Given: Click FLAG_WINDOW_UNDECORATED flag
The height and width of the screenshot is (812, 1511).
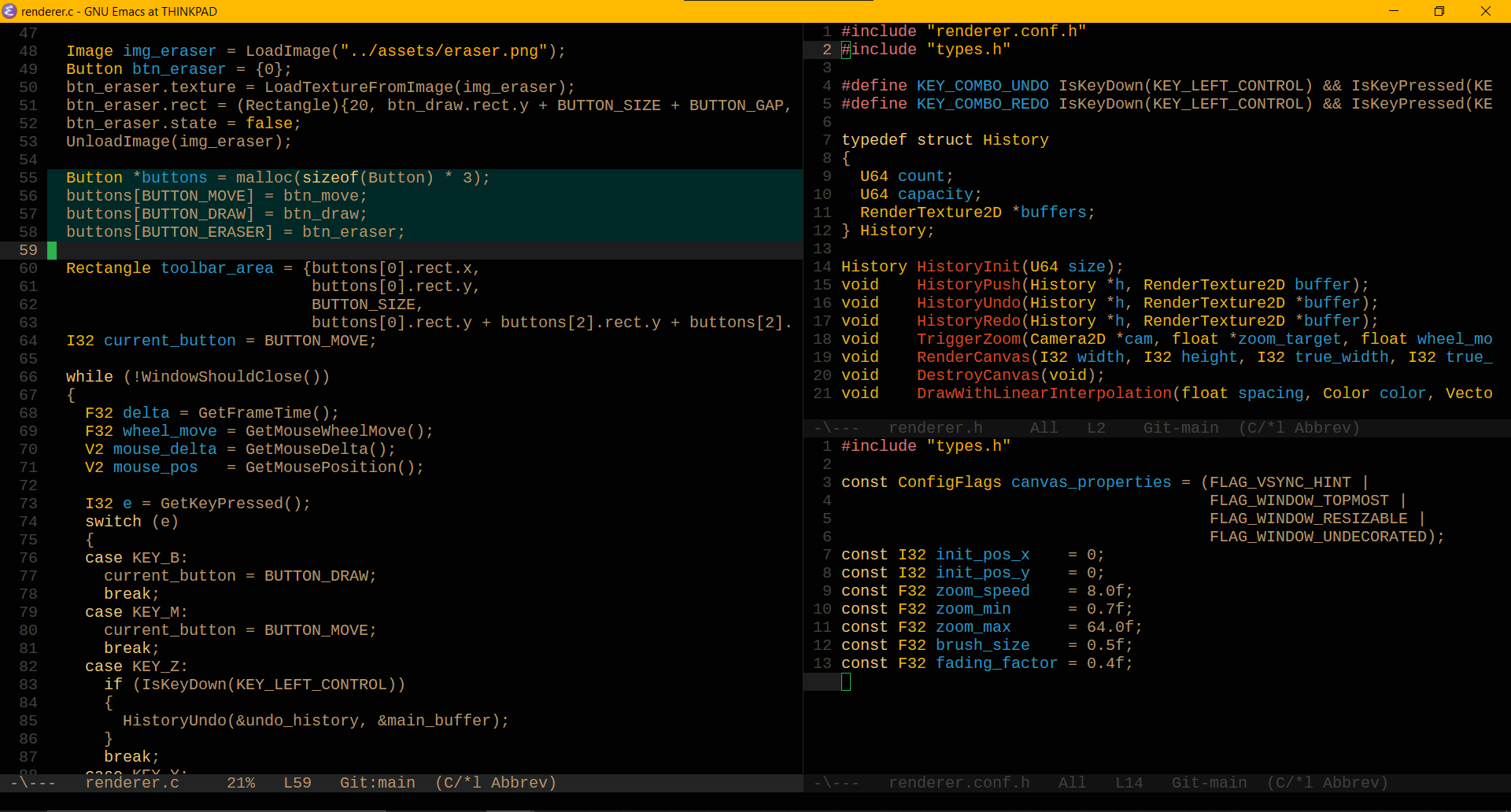Looking at the screenshot, I should coord(1318,537).
